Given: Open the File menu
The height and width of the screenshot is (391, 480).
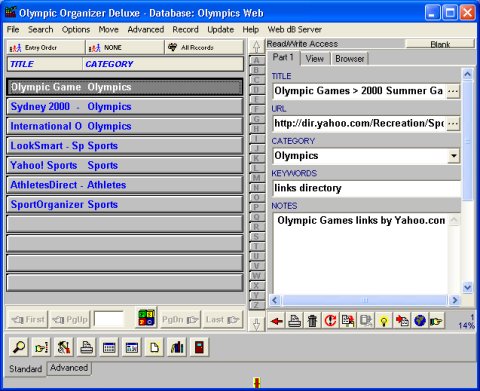Looking at the screenshot, I should 13,29.
